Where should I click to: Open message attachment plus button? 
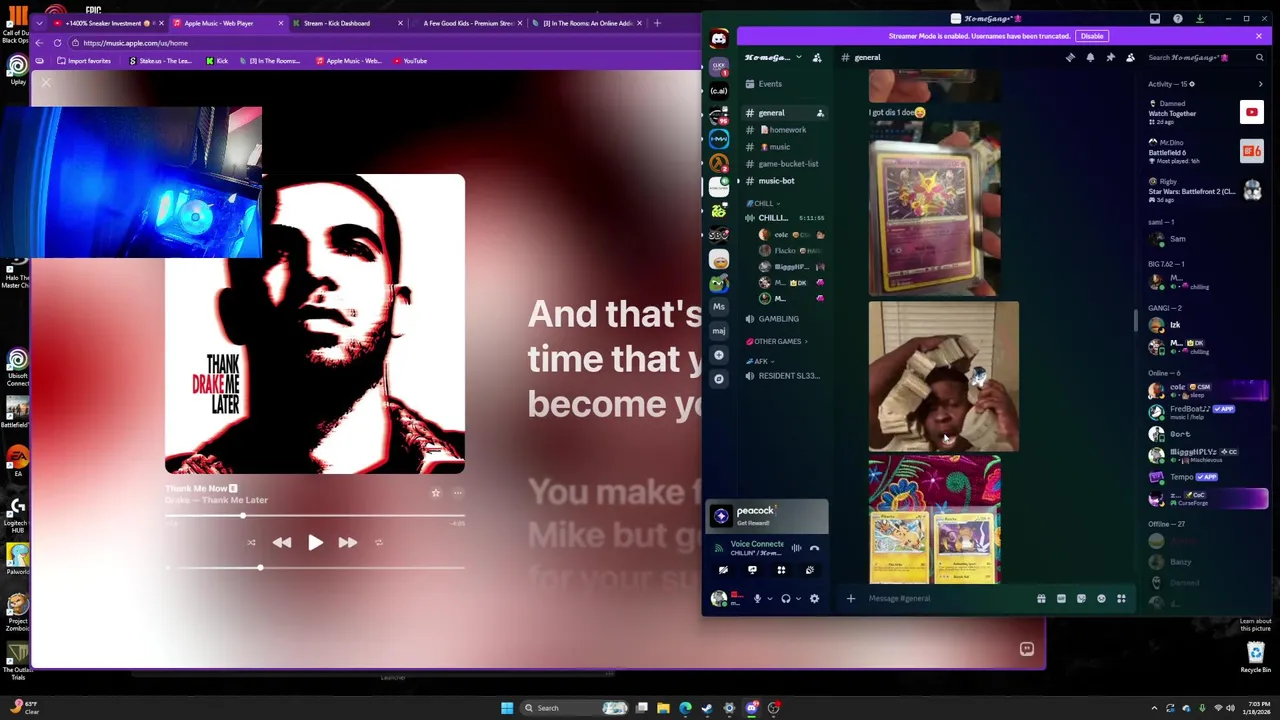pos(851,599)
